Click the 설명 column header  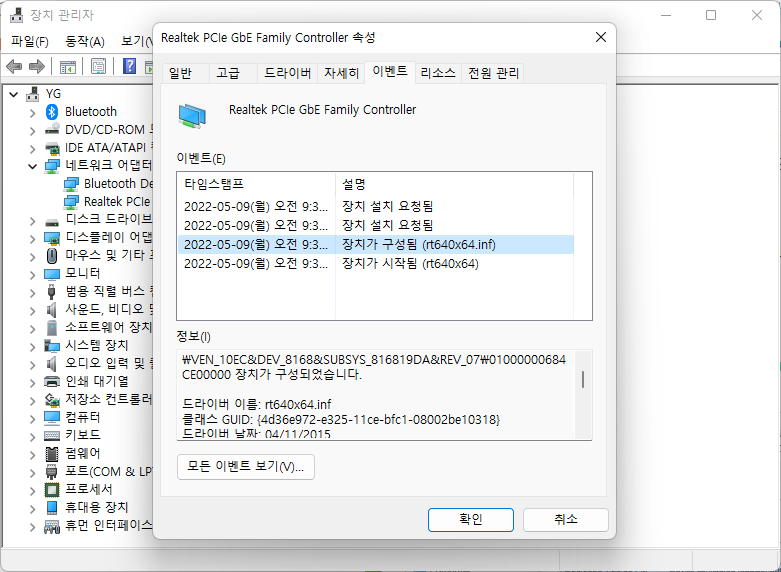(454, 184)
